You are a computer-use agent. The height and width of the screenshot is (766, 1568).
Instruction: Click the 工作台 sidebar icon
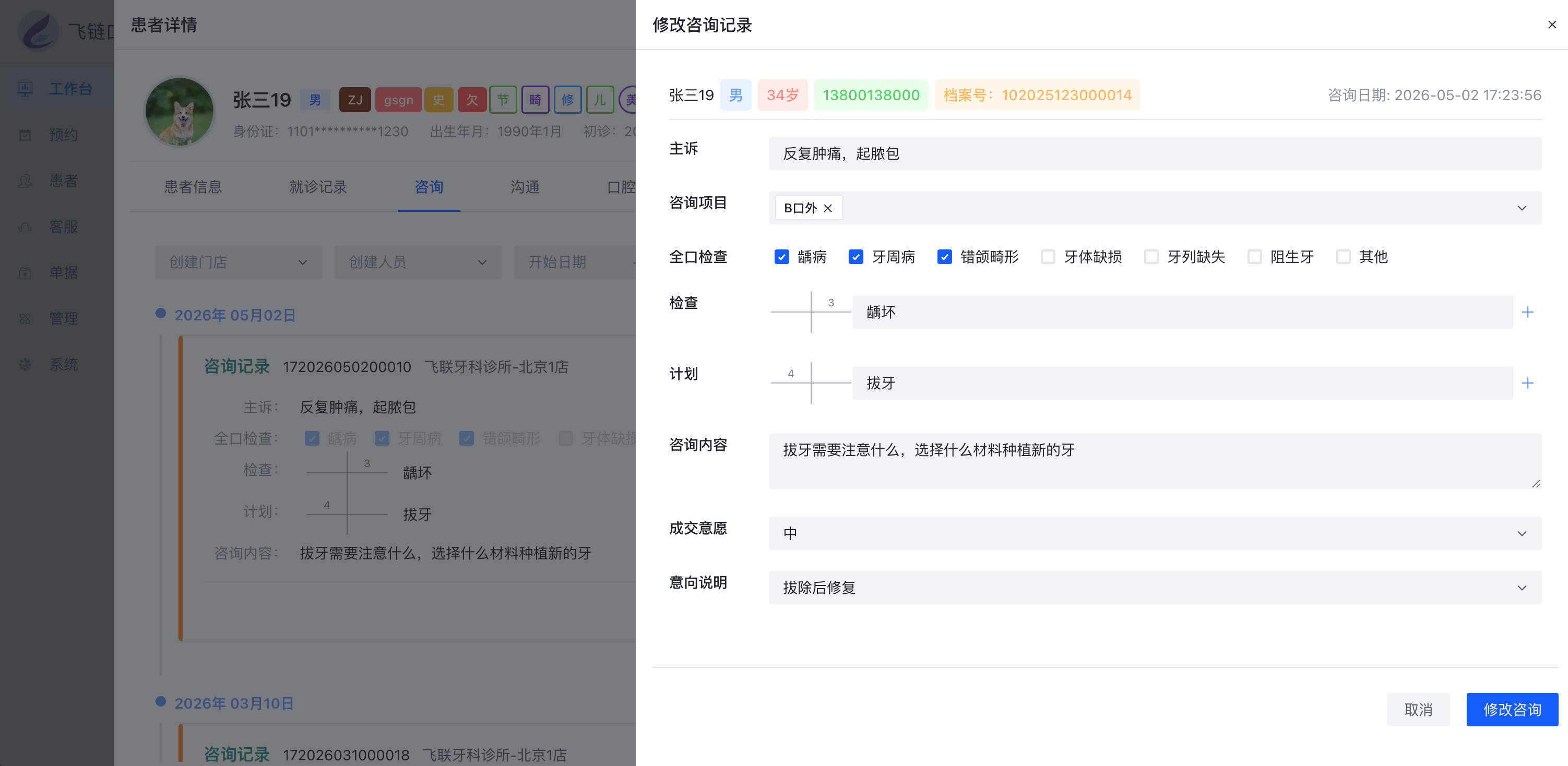point(25,89)
